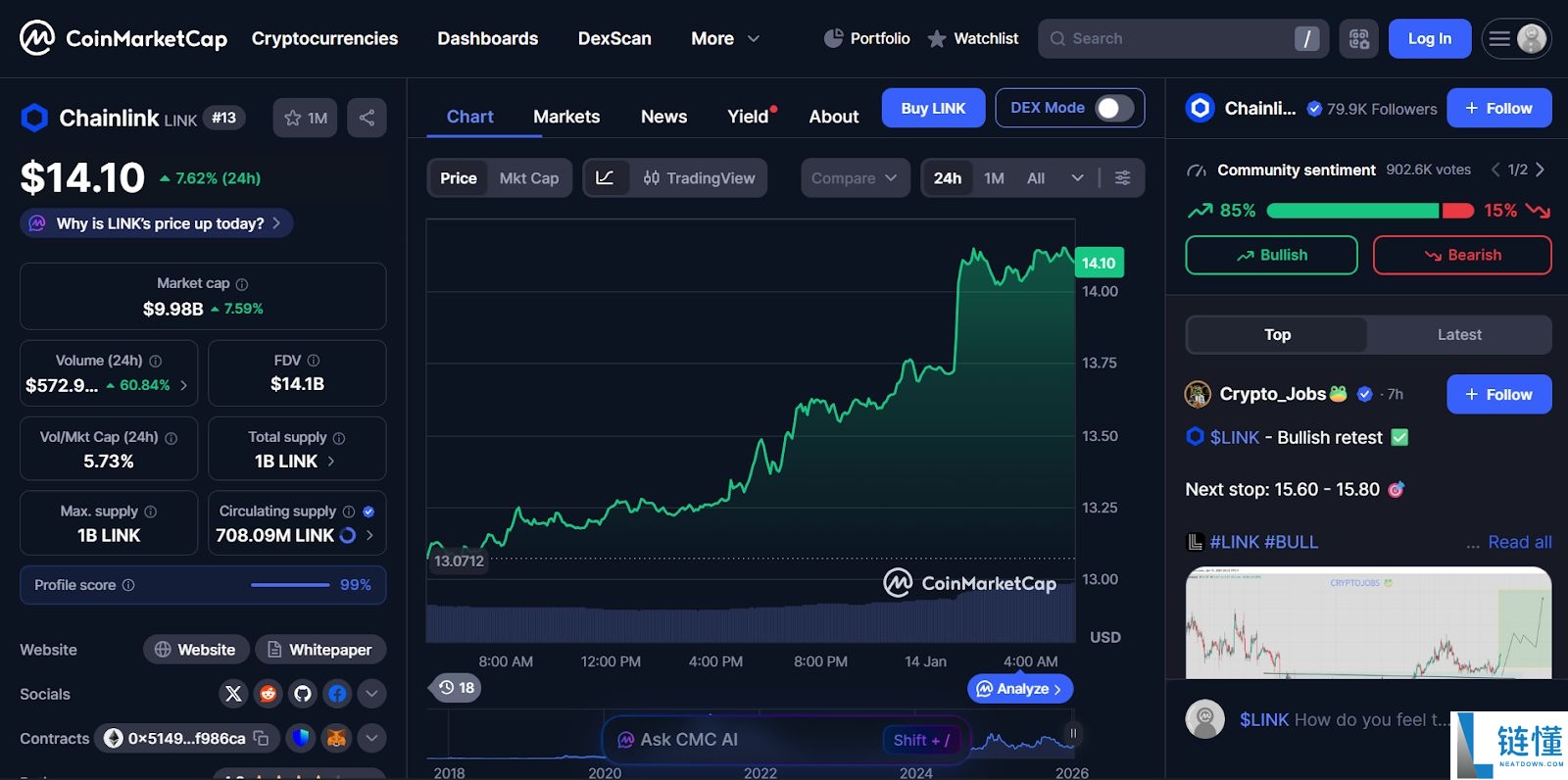Screen dimensions: 1568x780
Task: Open the Chainlink community profile logo
Action: 1200,108
